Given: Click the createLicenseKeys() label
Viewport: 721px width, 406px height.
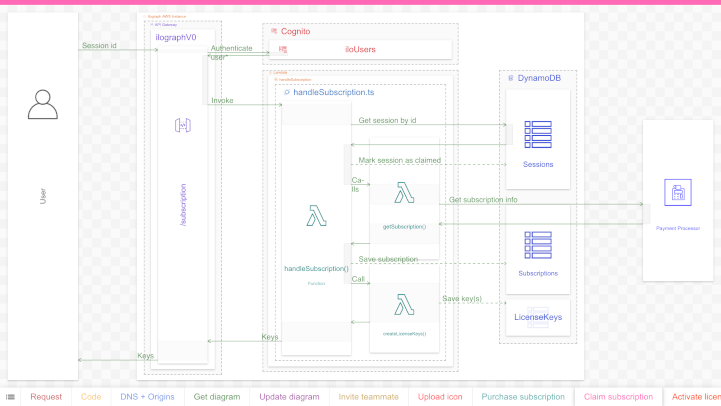Looking at the screenshot, I should tap(404, 334).
